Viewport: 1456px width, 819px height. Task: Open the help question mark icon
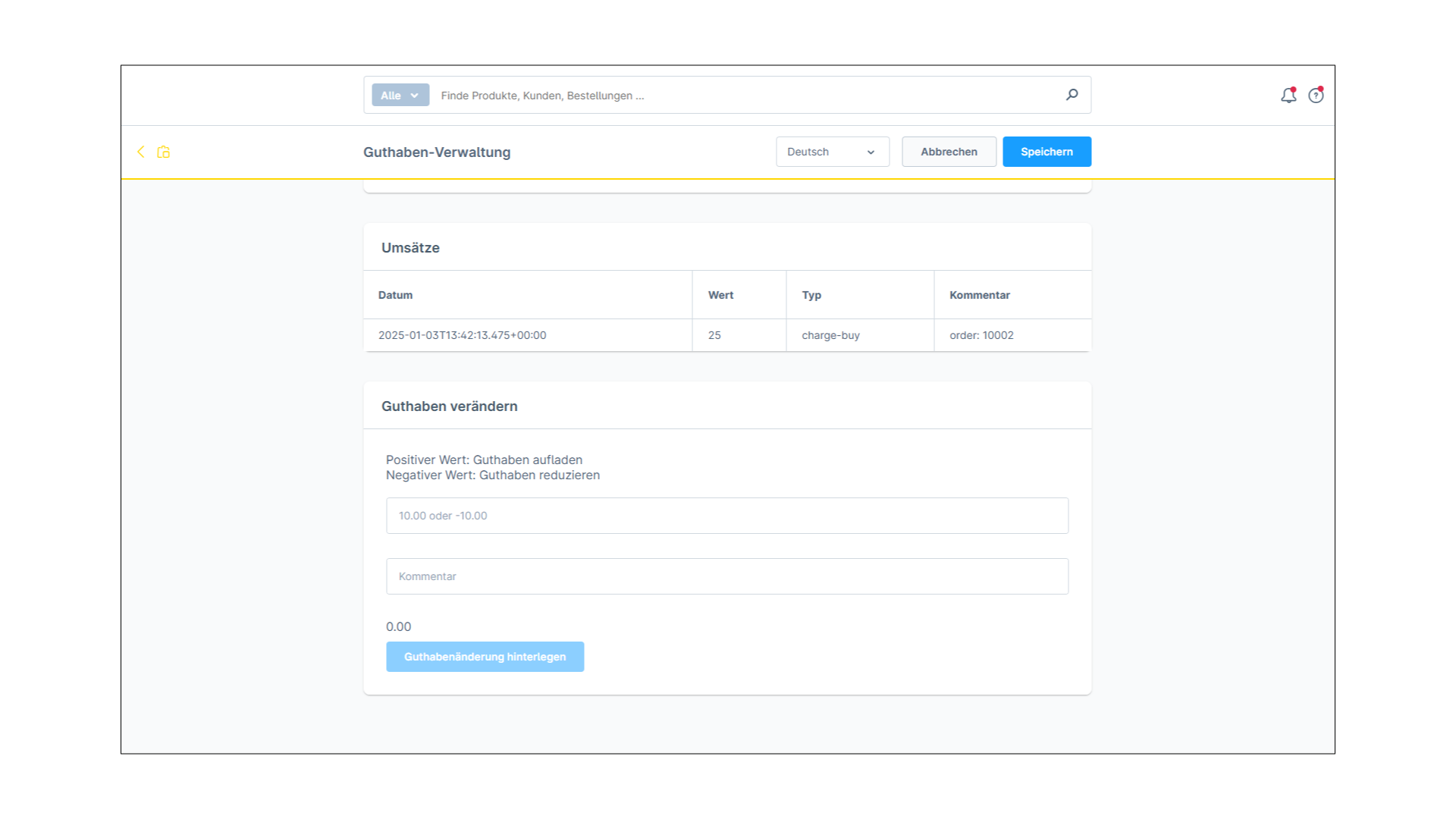1316,95
